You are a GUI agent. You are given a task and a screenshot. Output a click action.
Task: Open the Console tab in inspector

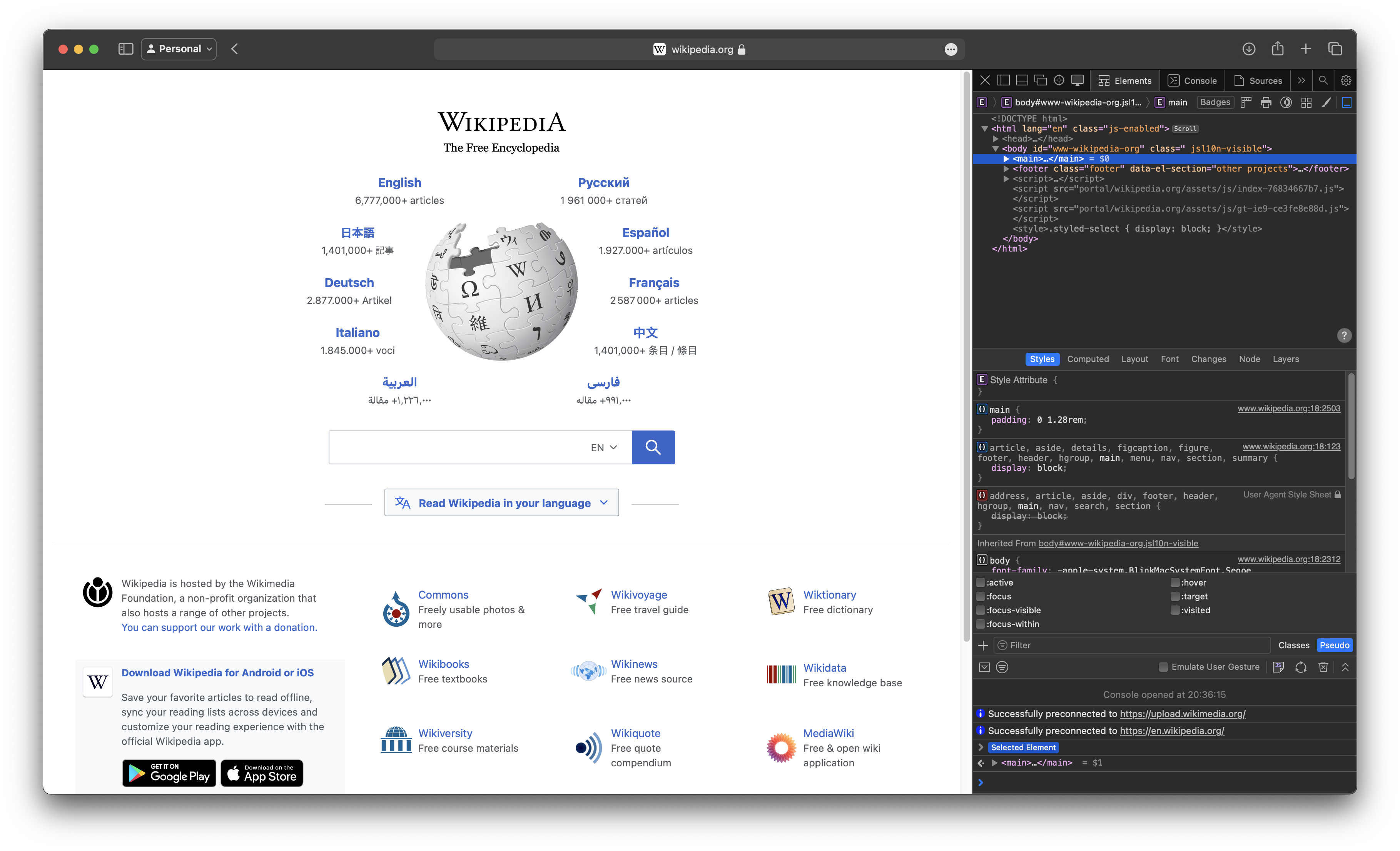(1192, 81)
